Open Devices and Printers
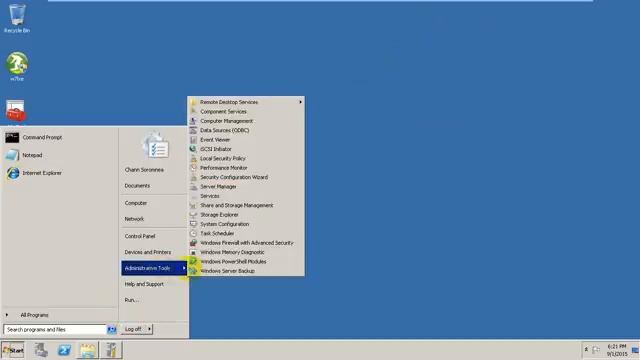Screen dimensions: 640x360 pos(148,252)
